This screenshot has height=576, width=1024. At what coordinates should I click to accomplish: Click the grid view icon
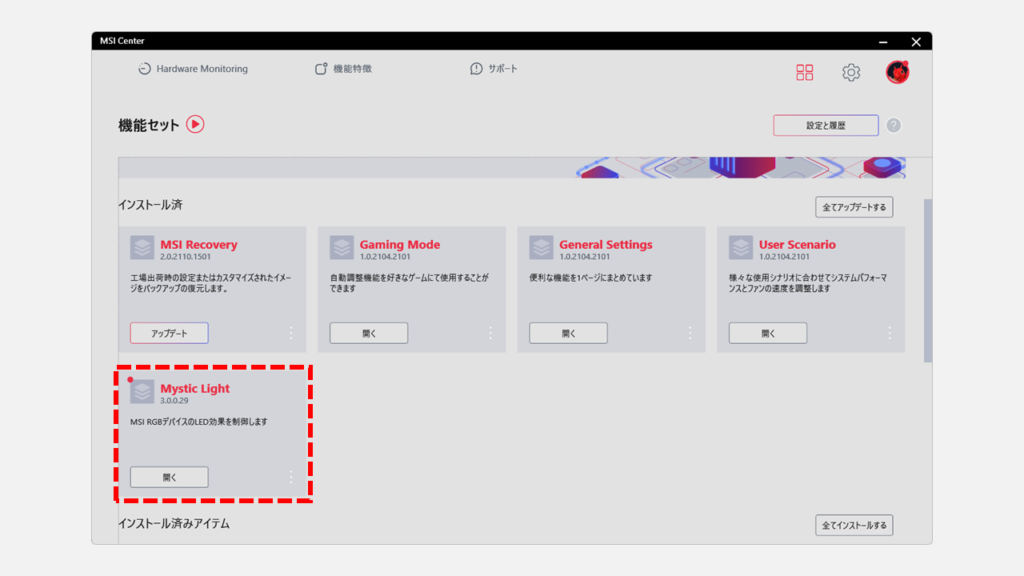tap(805, 72)
